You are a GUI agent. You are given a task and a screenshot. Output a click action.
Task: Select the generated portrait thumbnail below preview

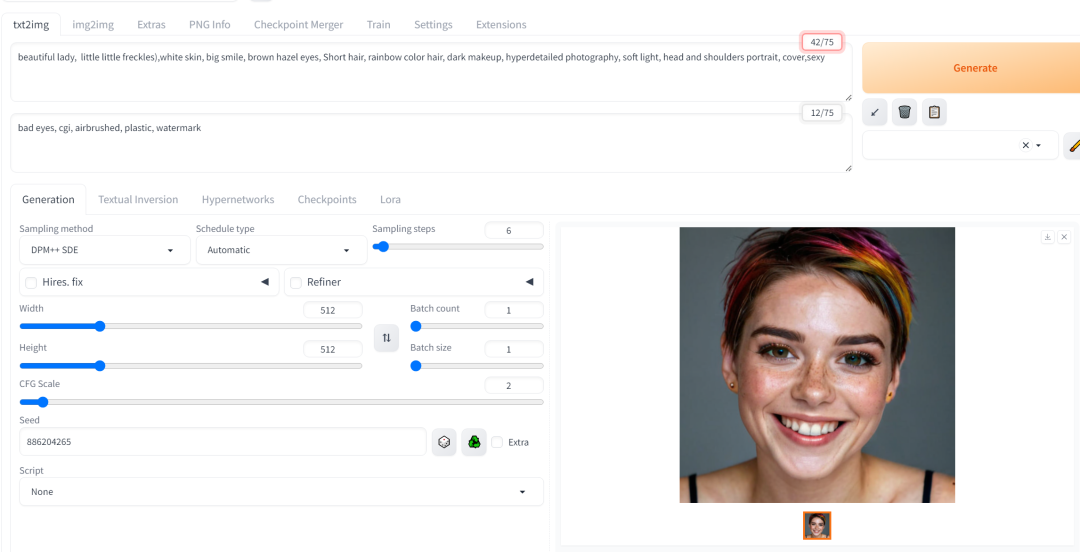click(817, 526)
